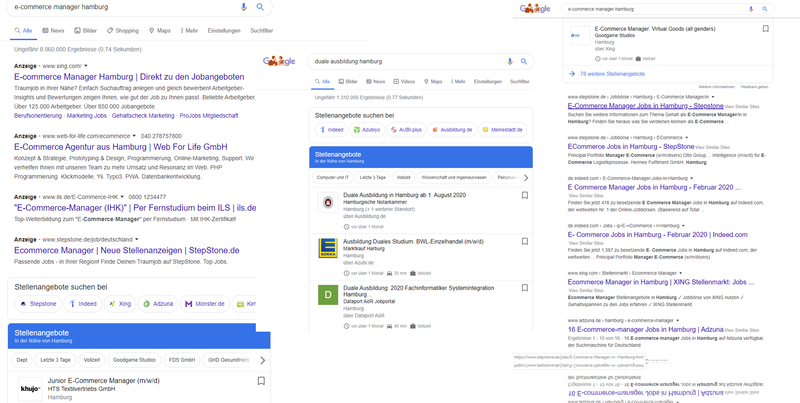Viewport: 800px width, 403px height.
Task: Click magnifier icon in right page search bar
Action: (765, 9)
